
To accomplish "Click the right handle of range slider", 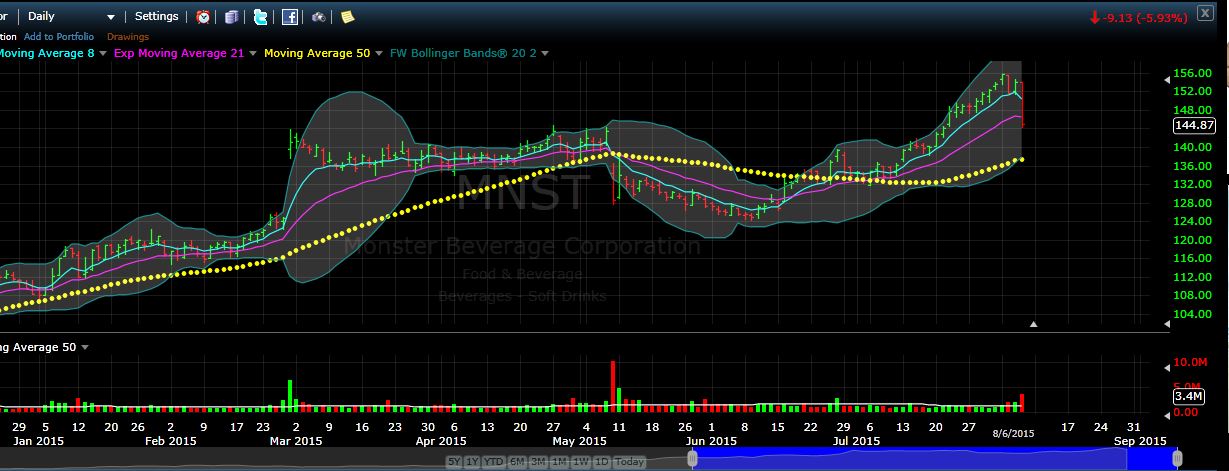I will click(1177, 458).
